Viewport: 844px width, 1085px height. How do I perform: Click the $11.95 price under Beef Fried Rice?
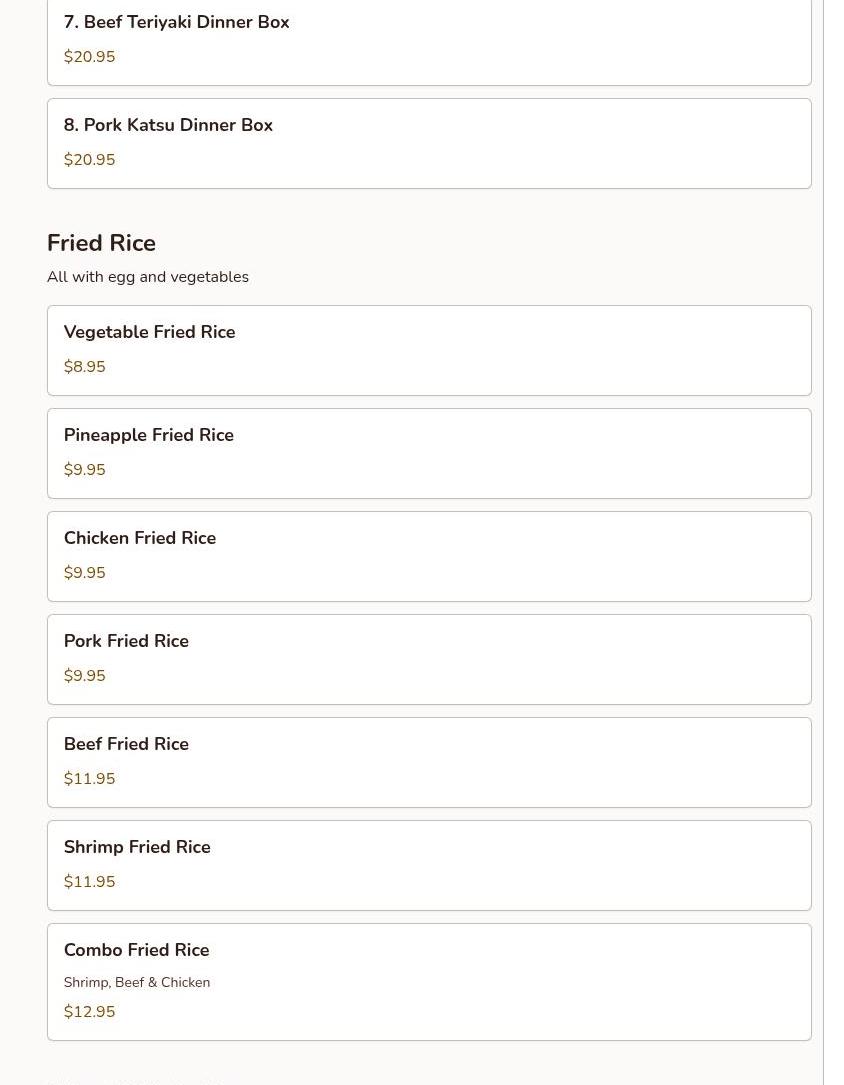89,779
